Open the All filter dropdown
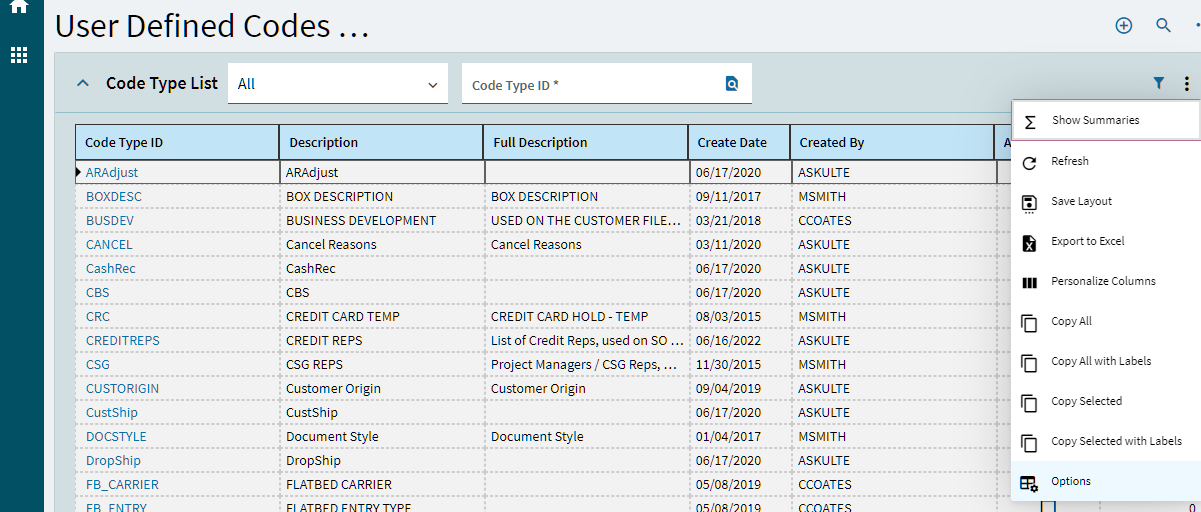 [x=338, y=85]
